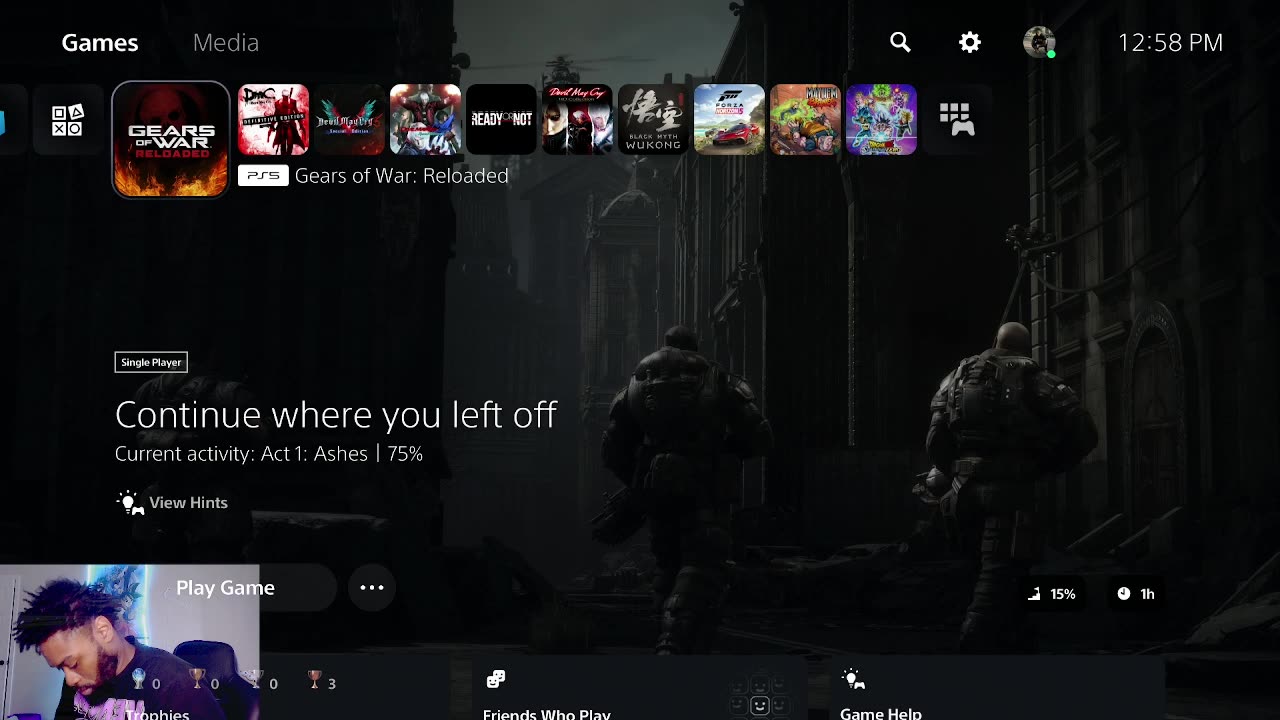Select the Mayhem Brawler game tile
Viewport: 1280px width, 720px height.
click(x=806, y=120)
